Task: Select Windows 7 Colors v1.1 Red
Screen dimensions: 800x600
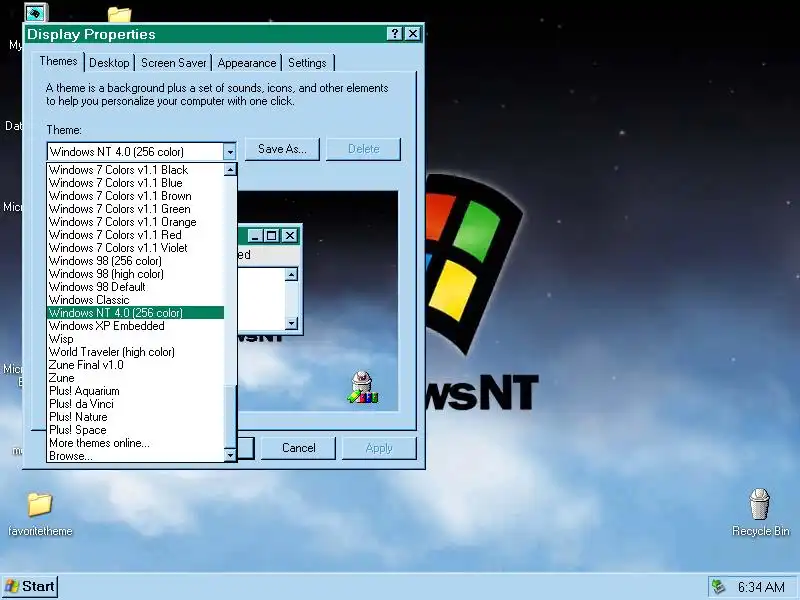Action: (135, 235)
